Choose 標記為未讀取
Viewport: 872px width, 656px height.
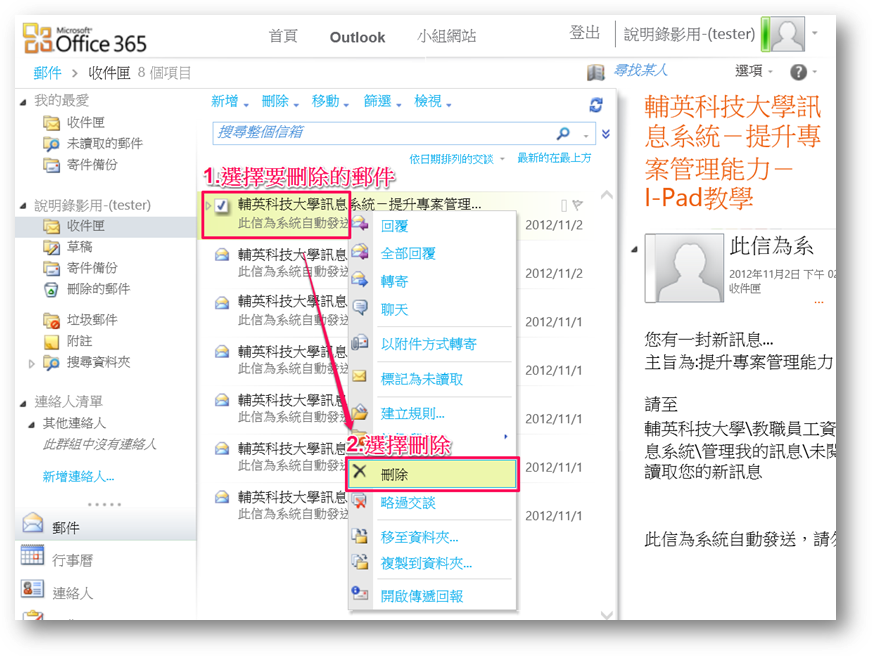(x=422, y=379)
